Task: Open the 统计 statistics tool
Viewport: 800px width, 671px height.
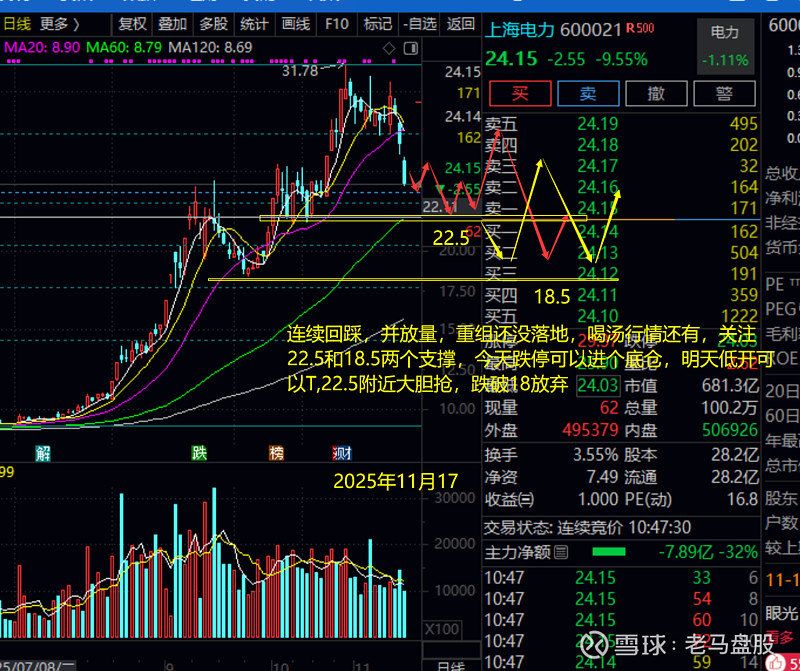Action: pos(254,24)
